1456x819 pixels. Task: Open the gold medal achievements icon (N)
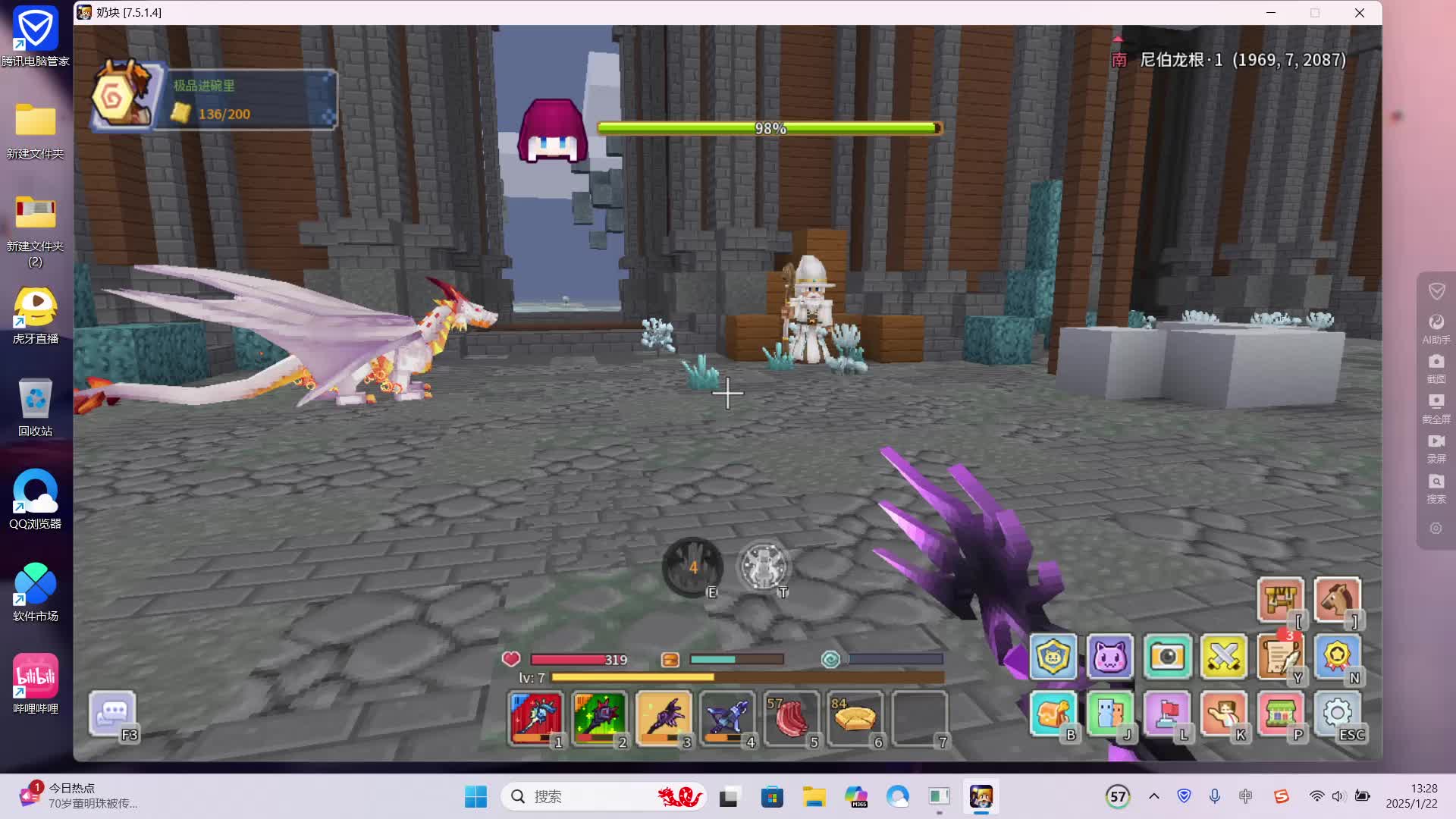[1336, 657]
